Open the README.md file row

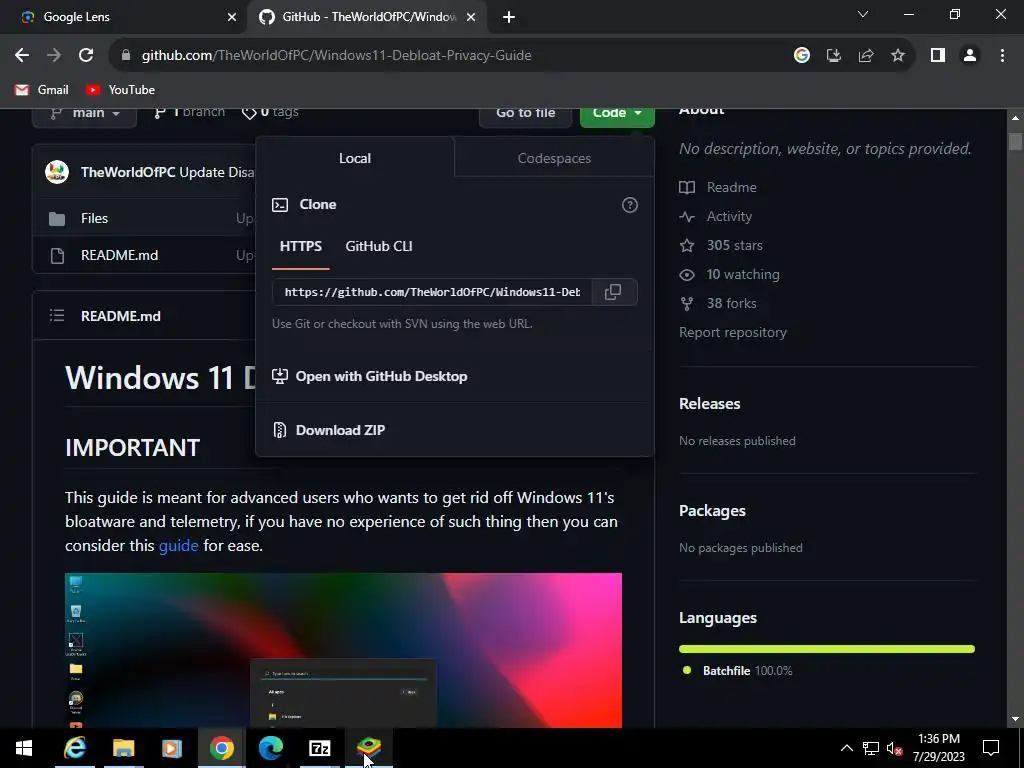tap(120, 255)
